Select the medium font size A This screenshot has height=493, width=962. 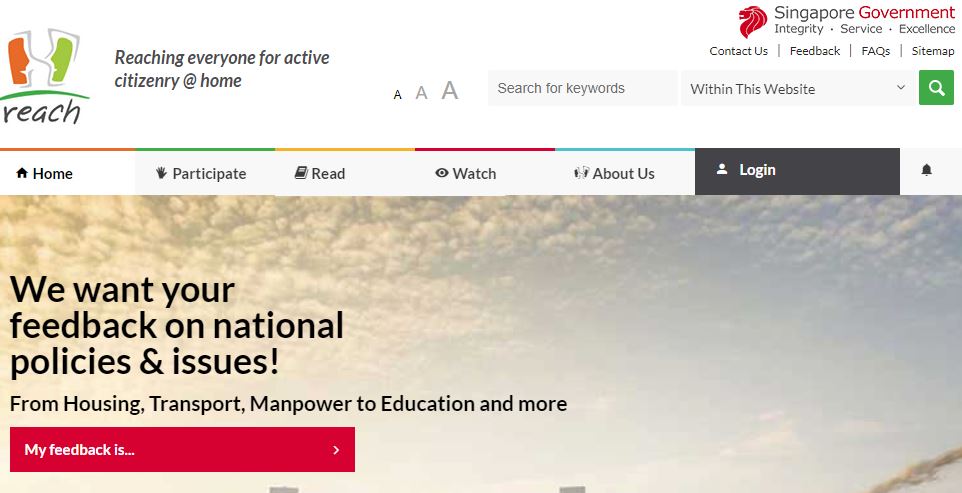point(421,93)
